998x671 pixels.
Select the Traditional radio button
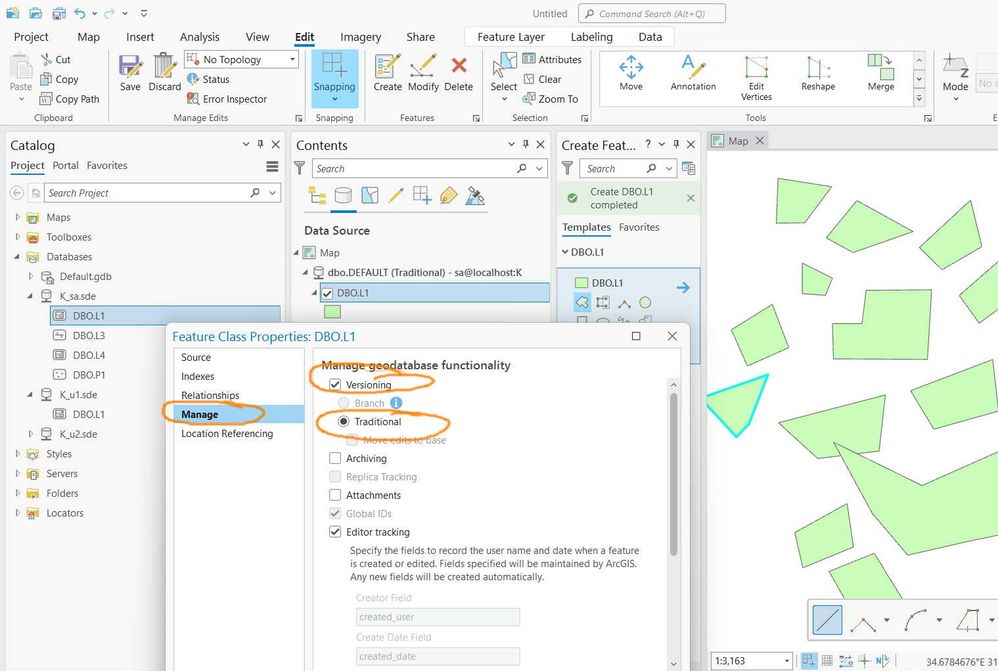coord(344,421)
